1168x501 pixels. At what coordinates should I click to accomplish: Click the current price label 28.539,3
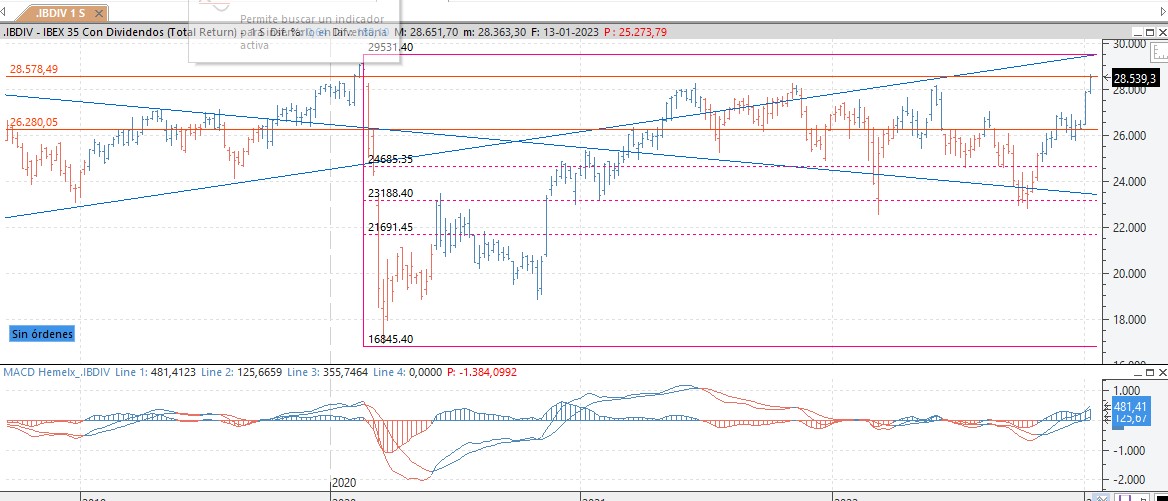tap(1135, 78)
